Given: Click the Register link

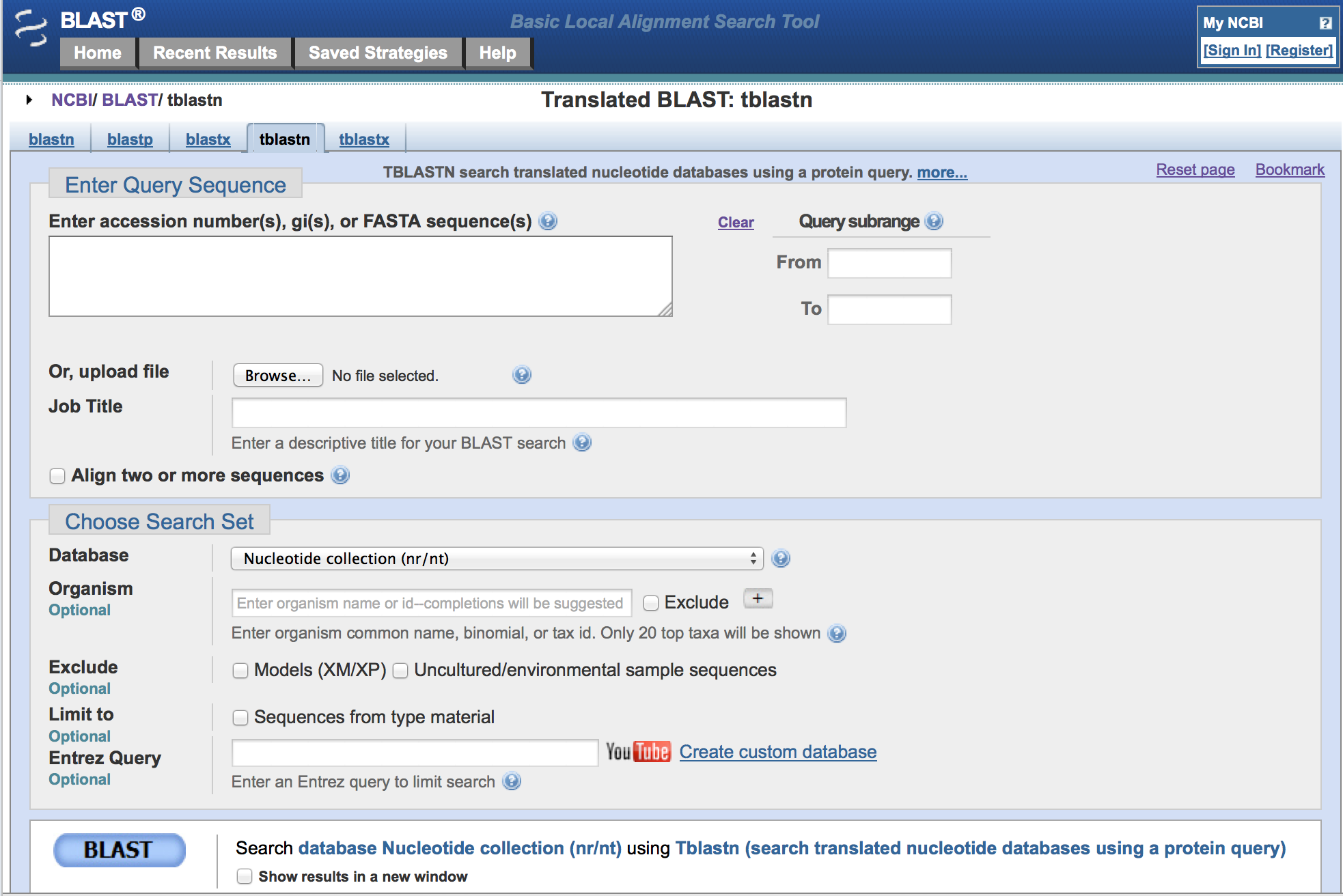Looking at the screenshot, I should [1299, 51].
